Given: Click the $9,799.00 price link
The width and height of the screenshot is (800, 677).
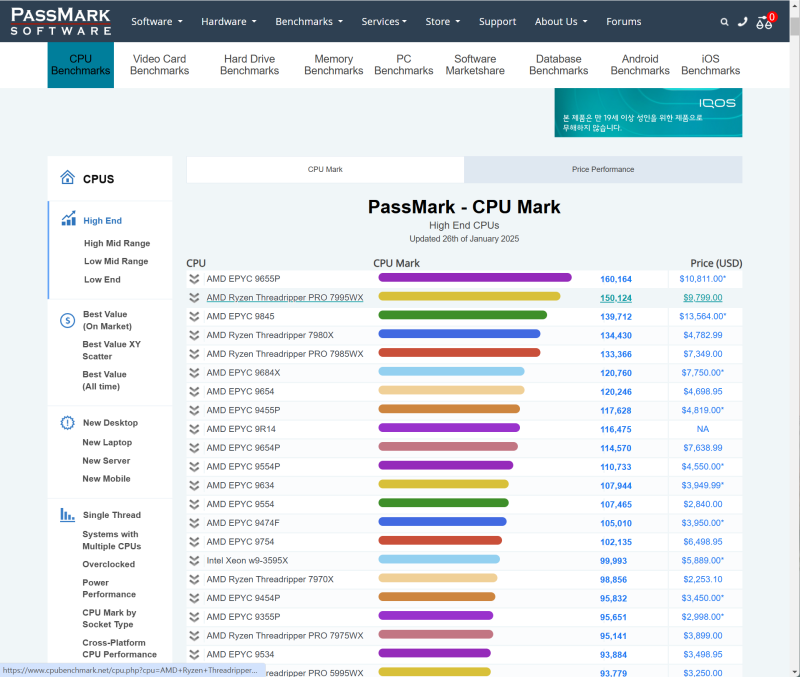Looking at the screenshot, I should tap(703, 297).
